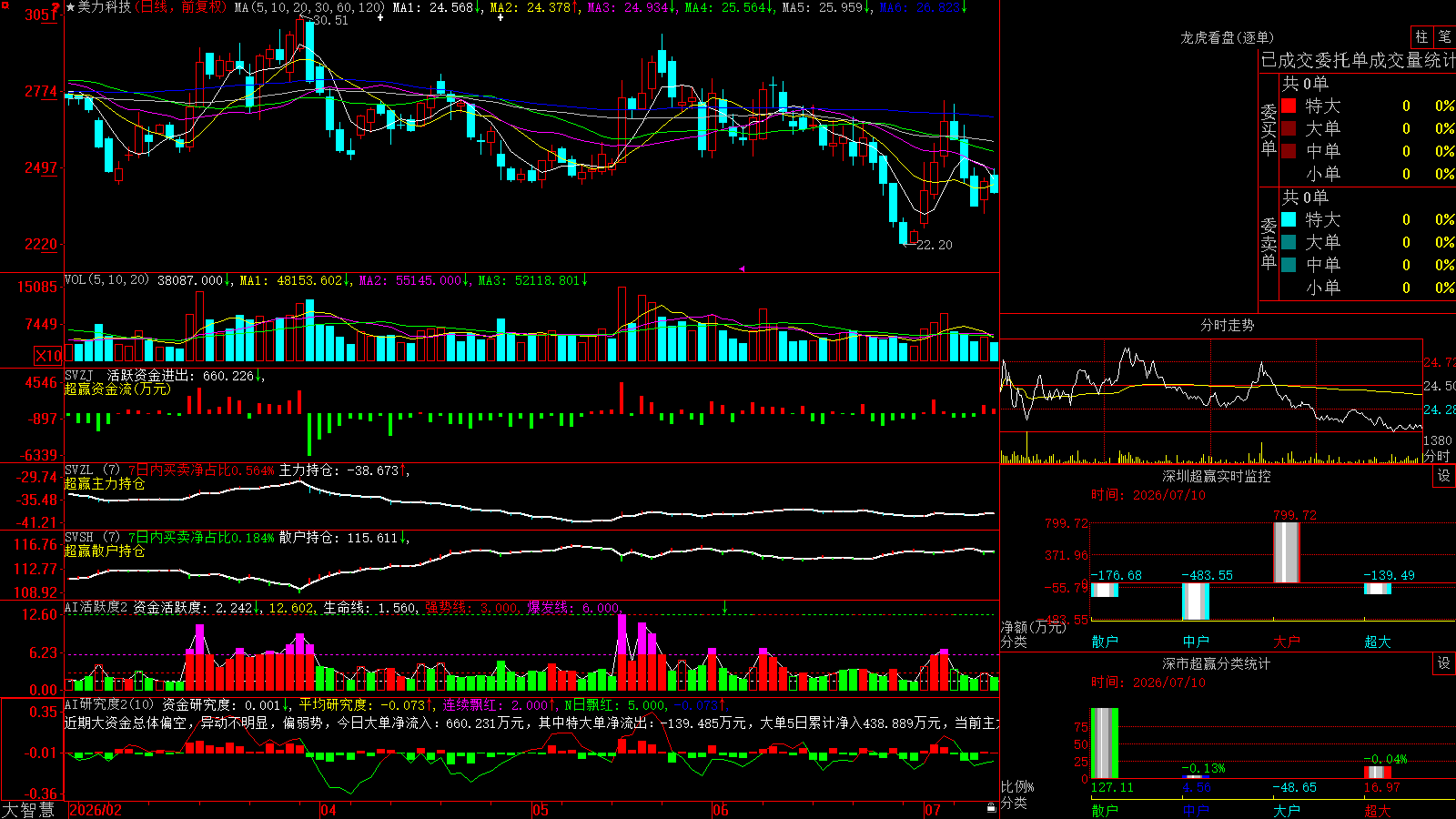Switch 龙虎看盘 to 柱 bar view
This screenshot has height=819, width=1456.
[1421, 37]
